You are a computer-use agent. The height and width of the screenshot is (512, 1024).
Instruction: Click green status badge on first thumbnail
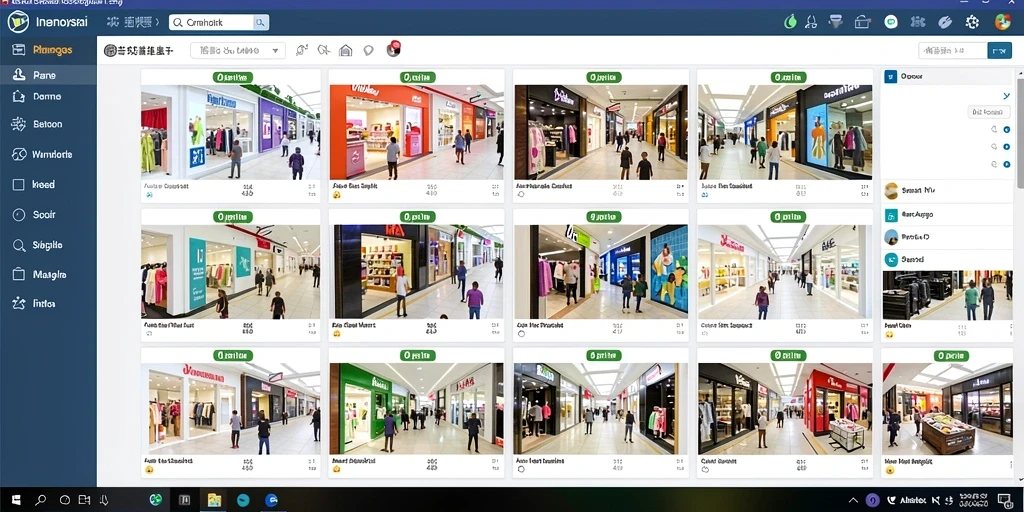(x=232, y=77)
